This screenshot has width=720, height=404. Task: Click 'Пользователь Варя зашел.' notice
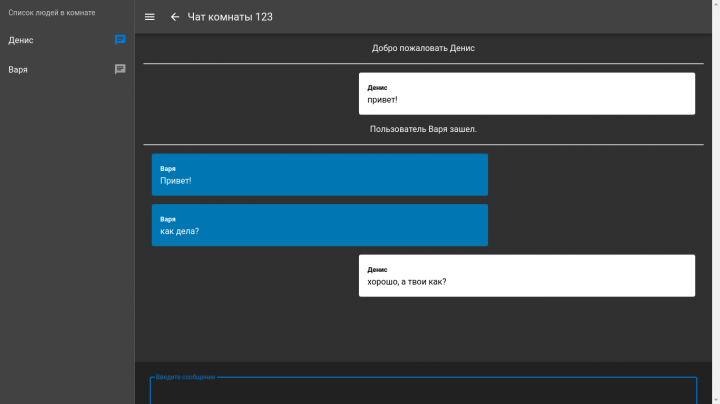pyautogui.click(x=423, y=129)
